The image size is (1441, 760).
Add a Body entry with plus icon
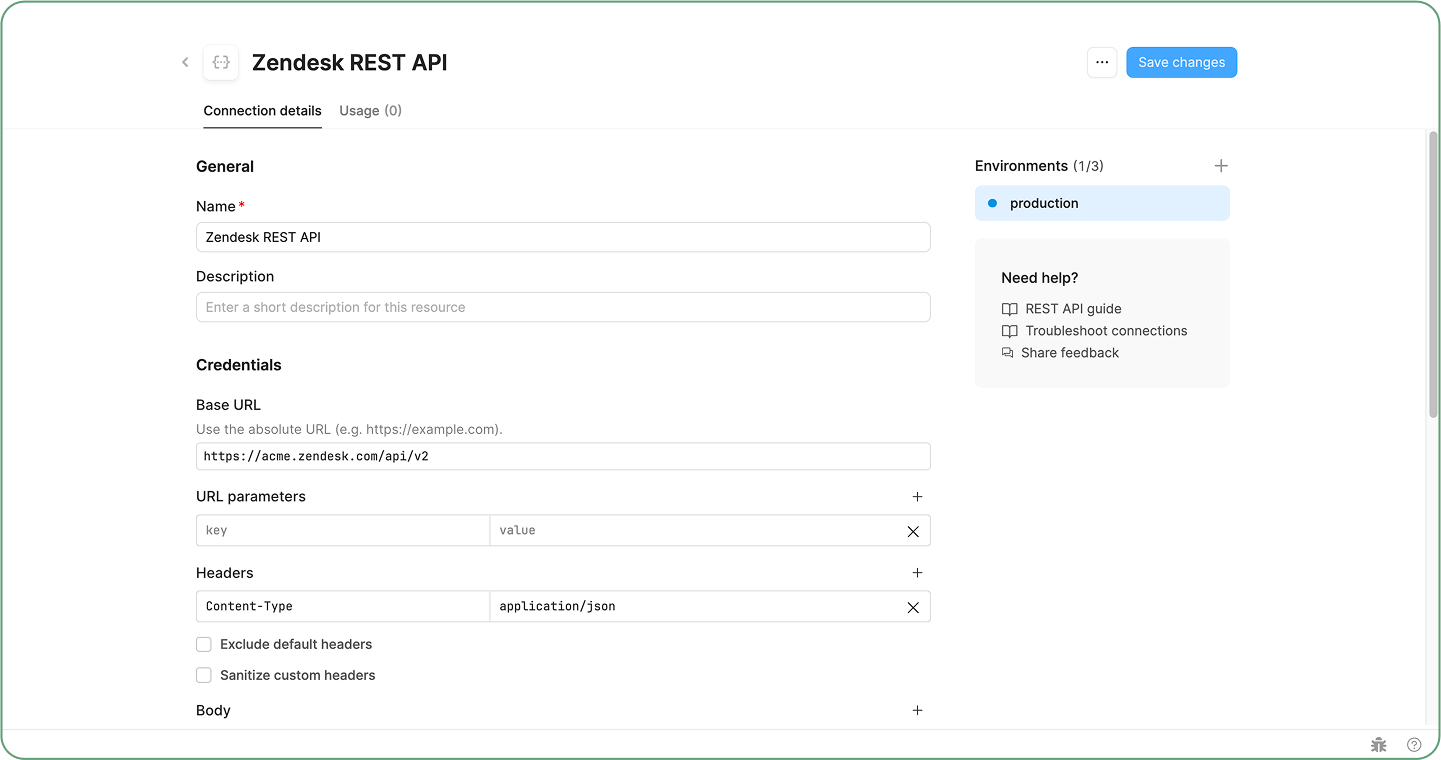click(x=918, y=711)
